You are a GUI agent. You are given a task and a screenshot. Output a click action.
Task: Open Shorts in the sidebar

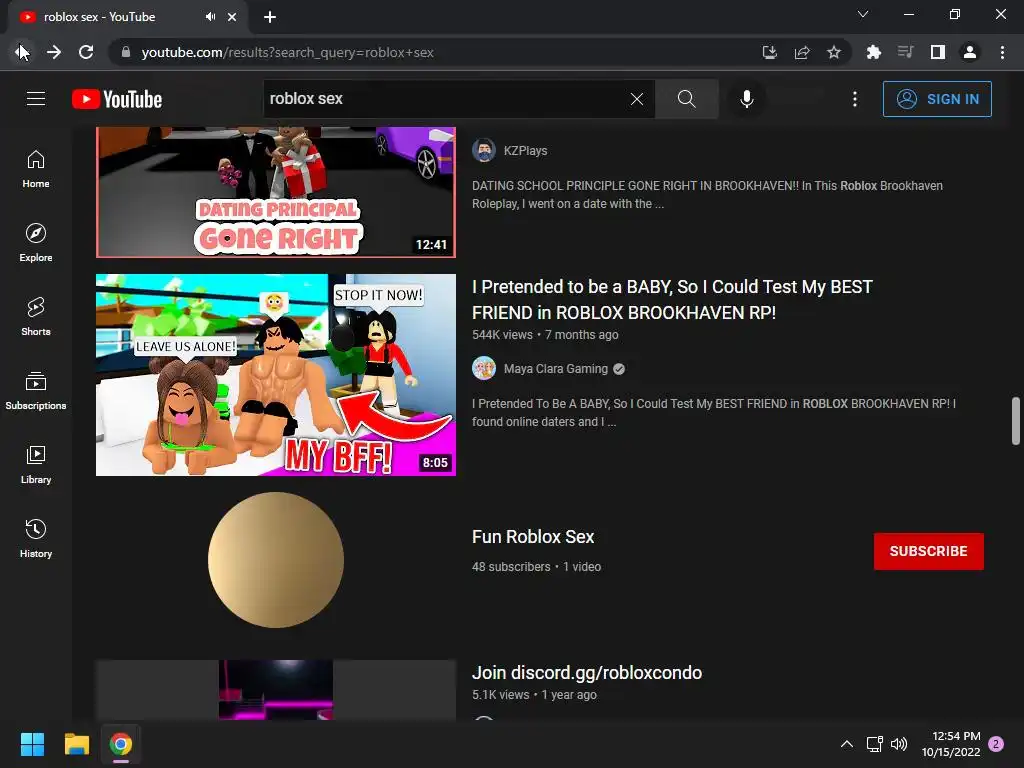coord(36,316)
